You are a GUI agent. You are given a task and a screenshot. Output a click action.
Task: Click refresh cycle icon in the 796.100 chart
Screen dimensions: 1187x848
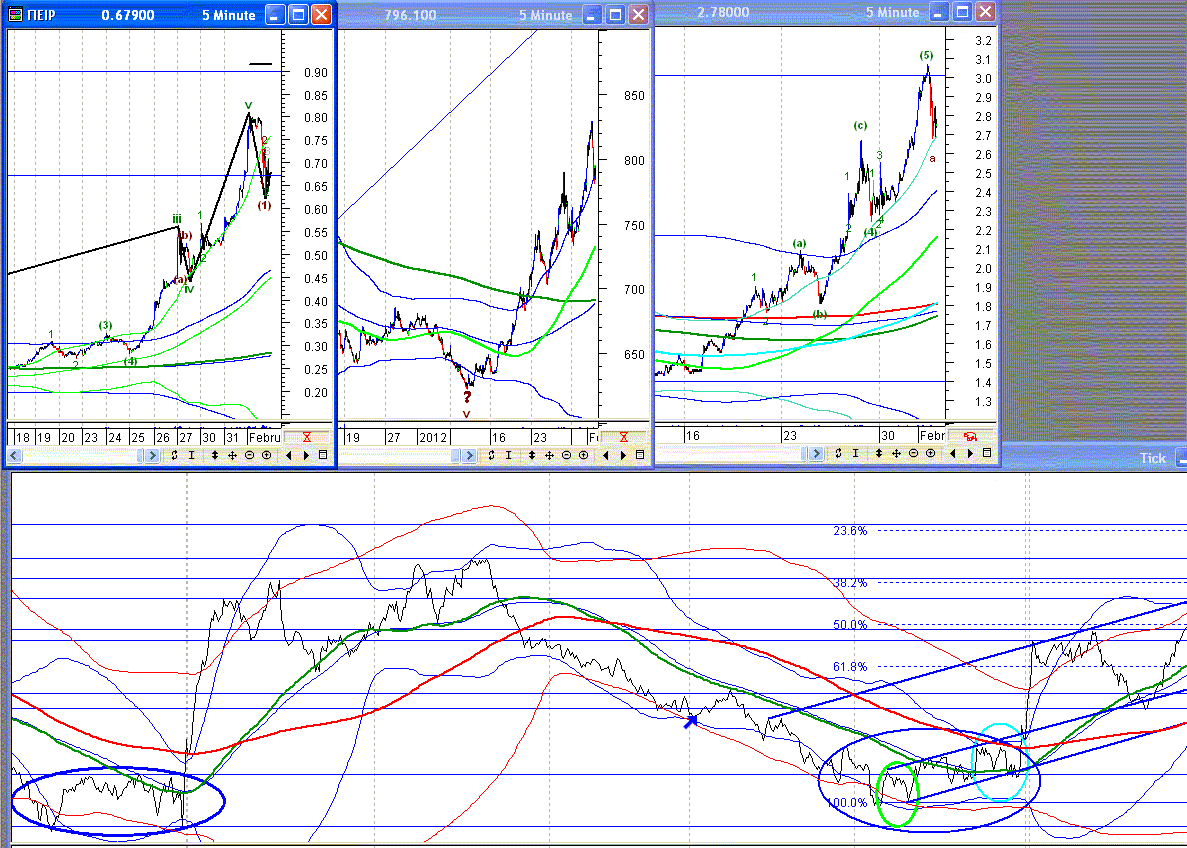(492, 455)
